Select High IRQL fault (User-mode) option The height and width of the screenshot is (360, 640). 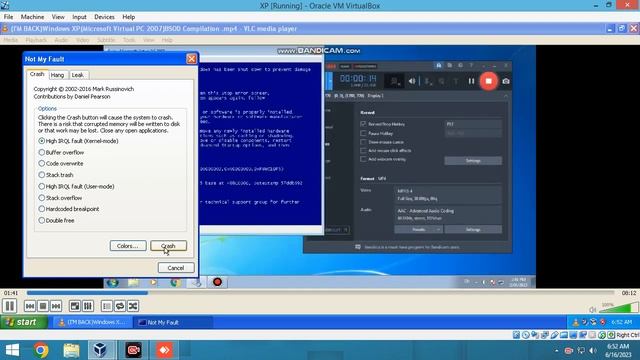click(76, 186)
